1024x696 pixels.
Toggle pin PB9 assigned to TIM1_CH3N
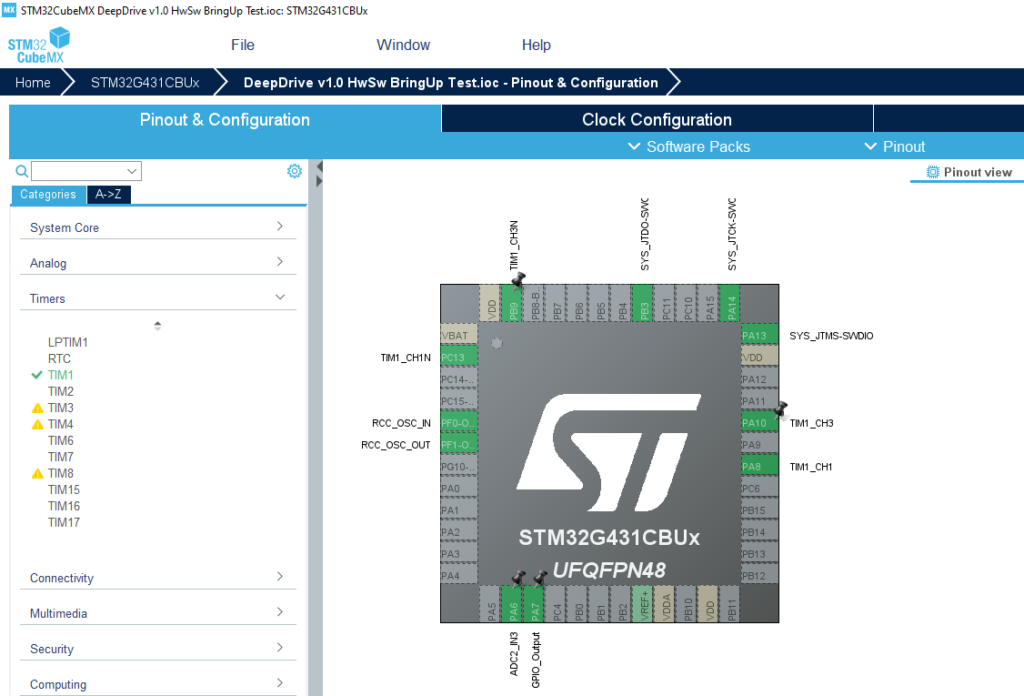513,304
